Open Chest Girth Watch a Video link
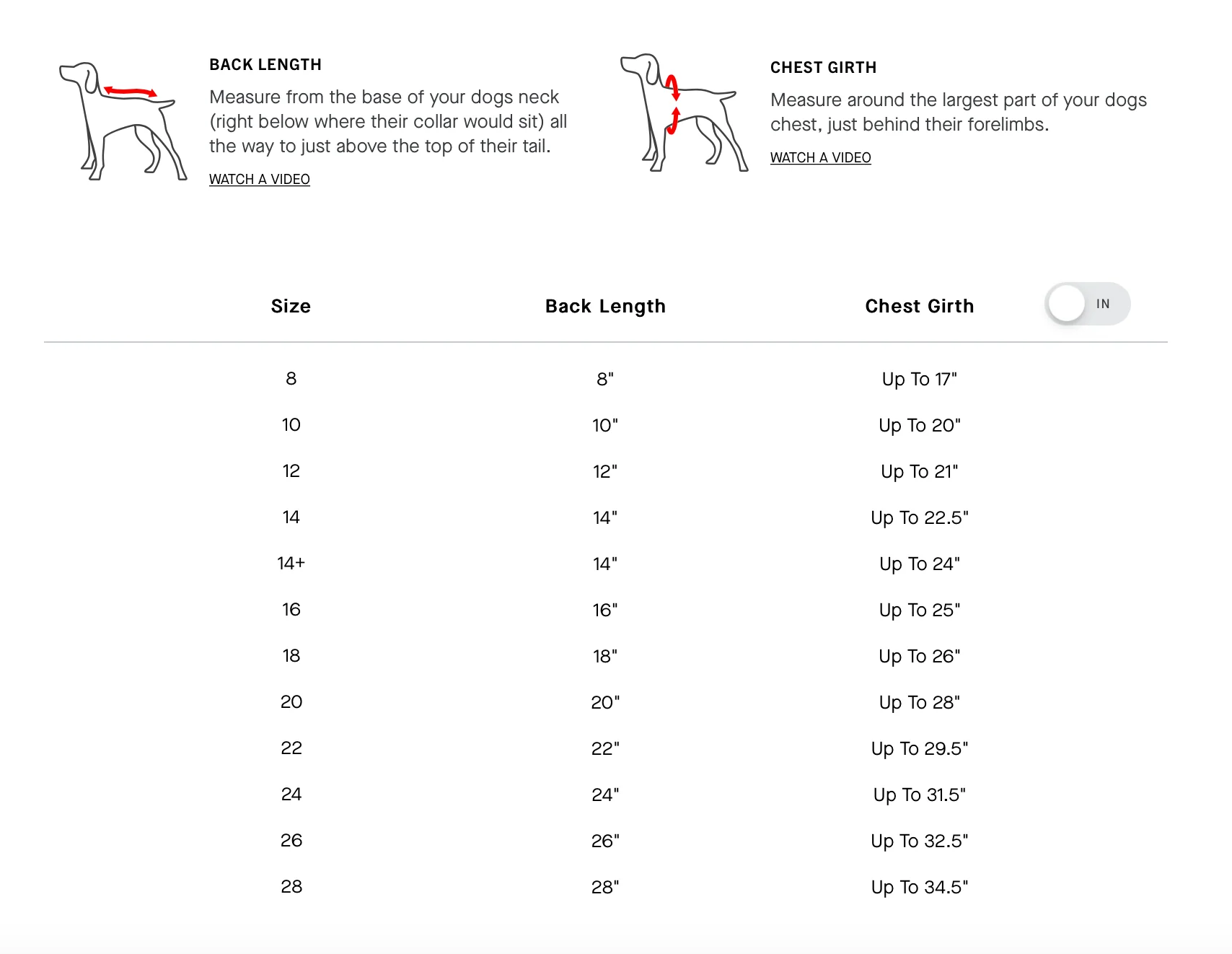Screen dimensions: 1232x954 pos(820,157)
